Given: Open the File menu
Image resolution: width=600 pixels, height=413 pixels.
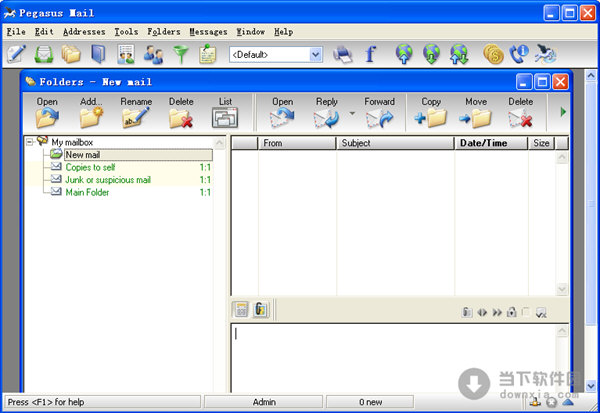Looking at the screenshot, I should 16,32.
